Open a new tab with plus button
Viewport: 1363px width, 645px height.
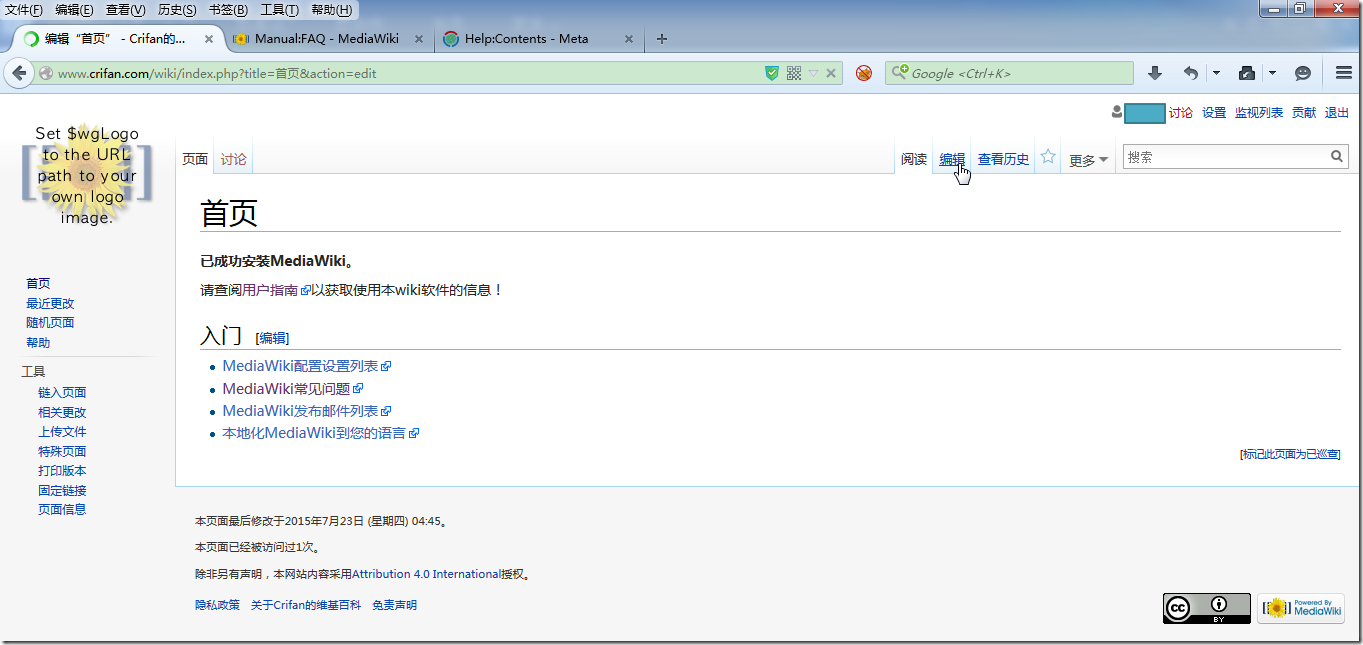pyautogui.click(x=661, y=39)
